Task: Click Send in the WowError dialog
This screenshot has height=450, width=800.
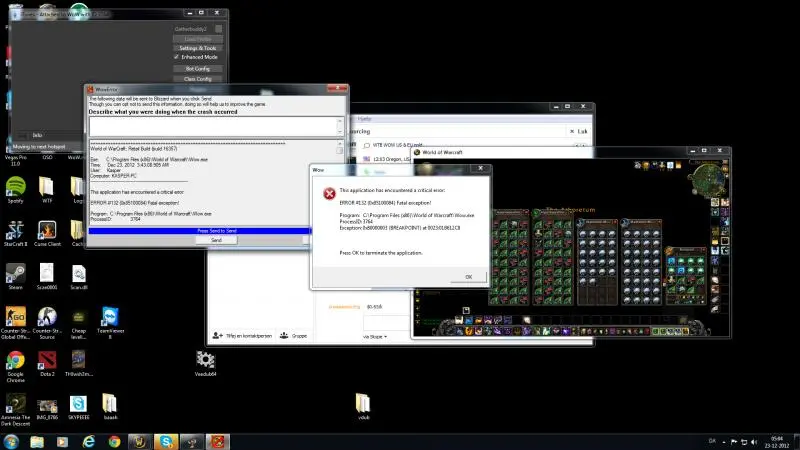Action: click(216, 240)
